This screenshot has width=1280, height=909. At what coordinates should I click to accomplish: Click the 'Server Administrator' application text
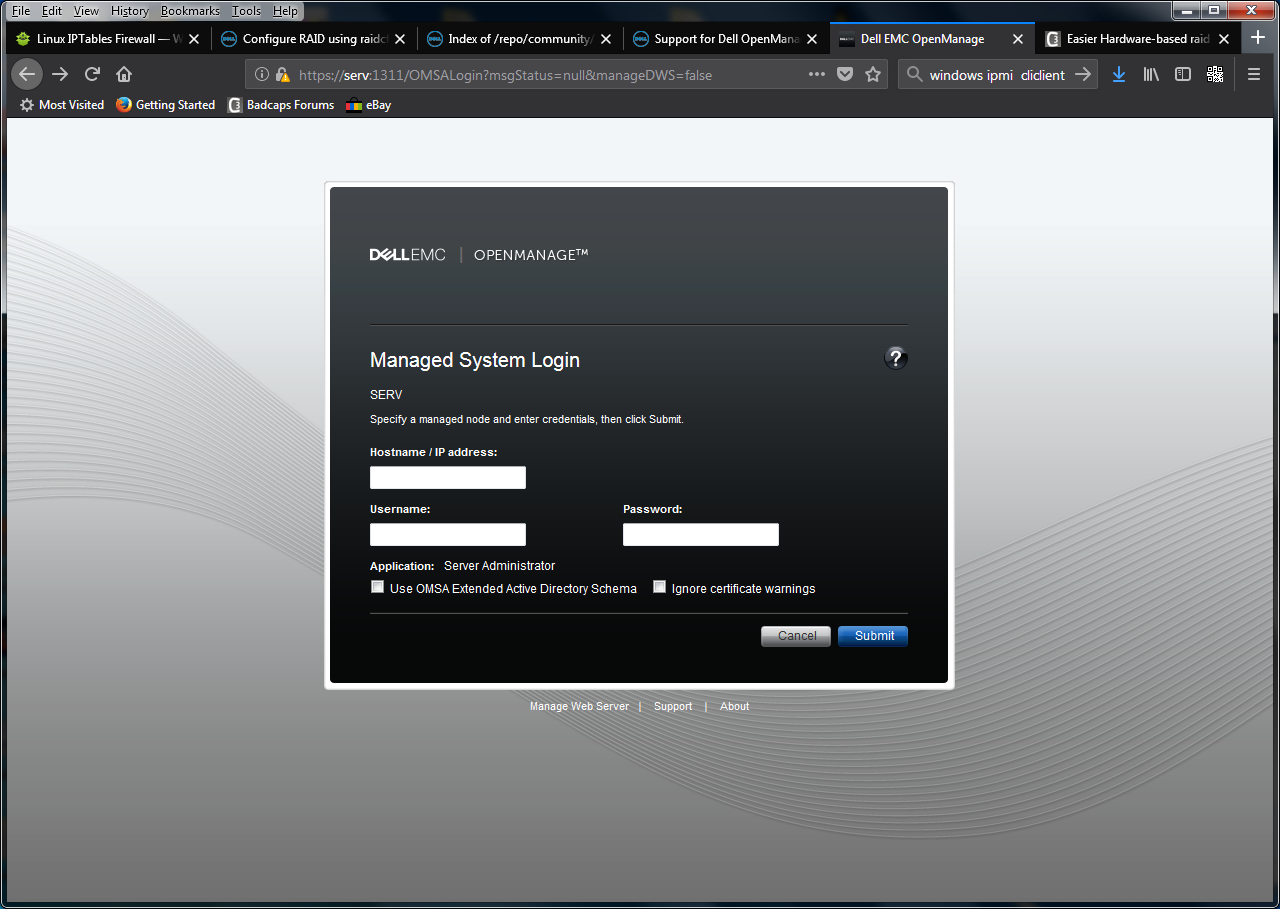(499, 566)
